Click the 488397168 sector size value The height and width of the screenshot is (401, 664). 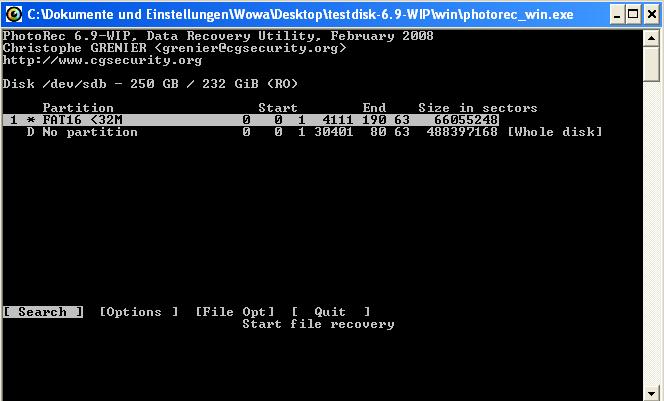462,132
